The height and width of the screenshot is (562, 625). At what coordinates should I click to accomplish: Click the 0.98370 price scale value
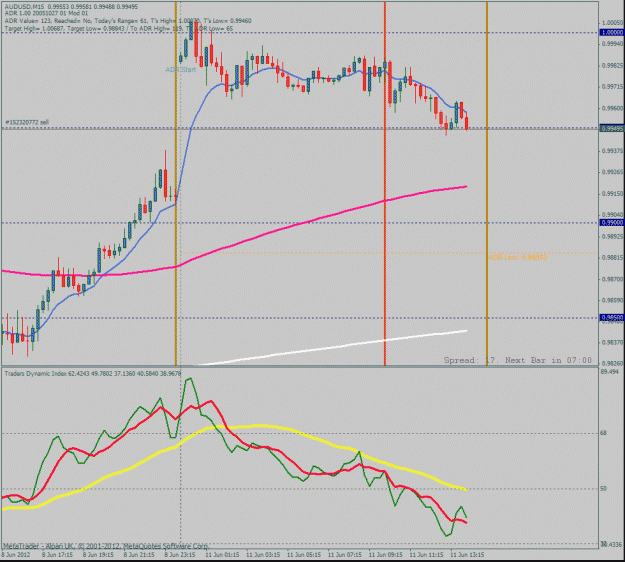(x=613, y=342)
